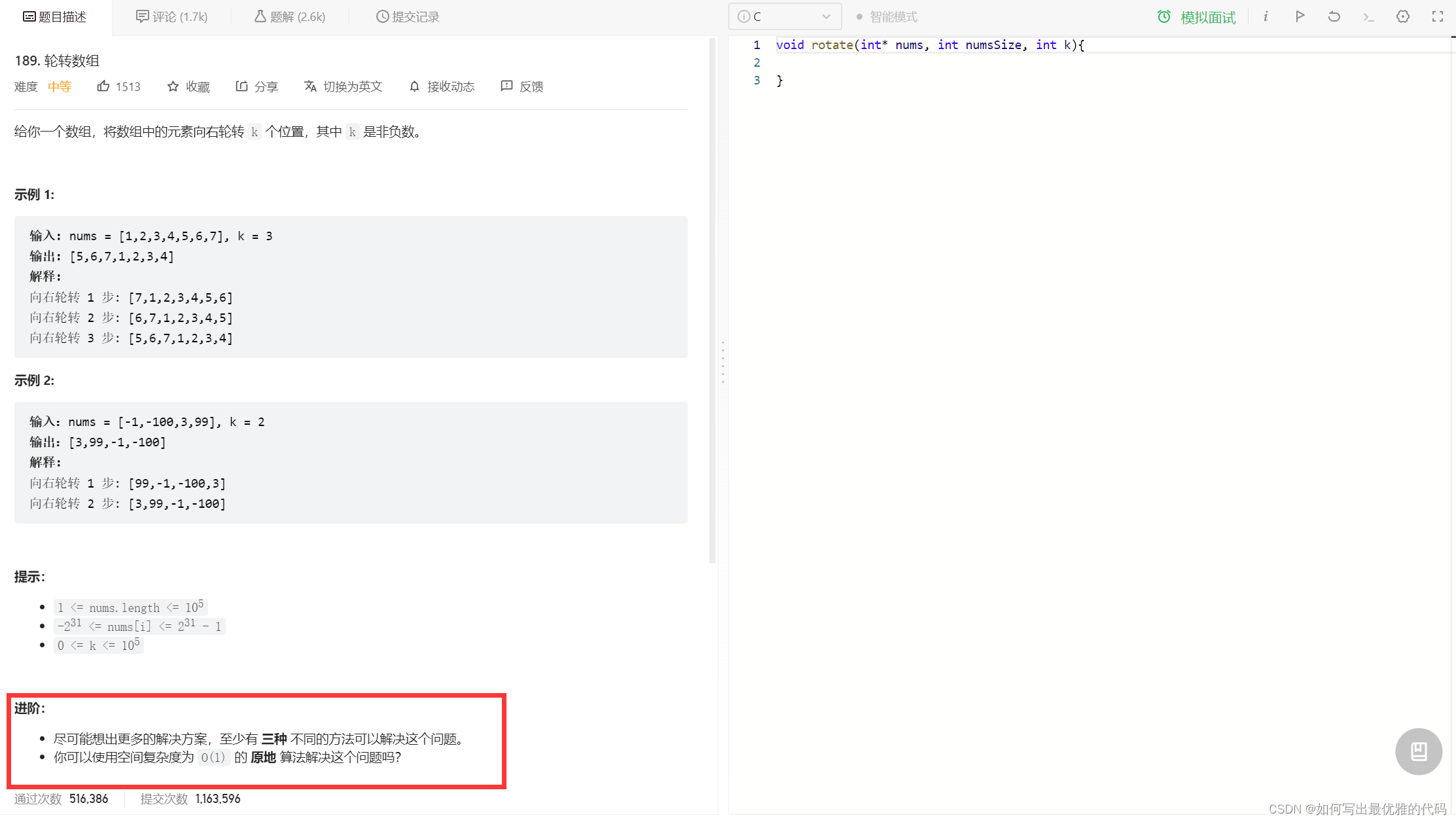Click the 反馈 label

(531, 86)
